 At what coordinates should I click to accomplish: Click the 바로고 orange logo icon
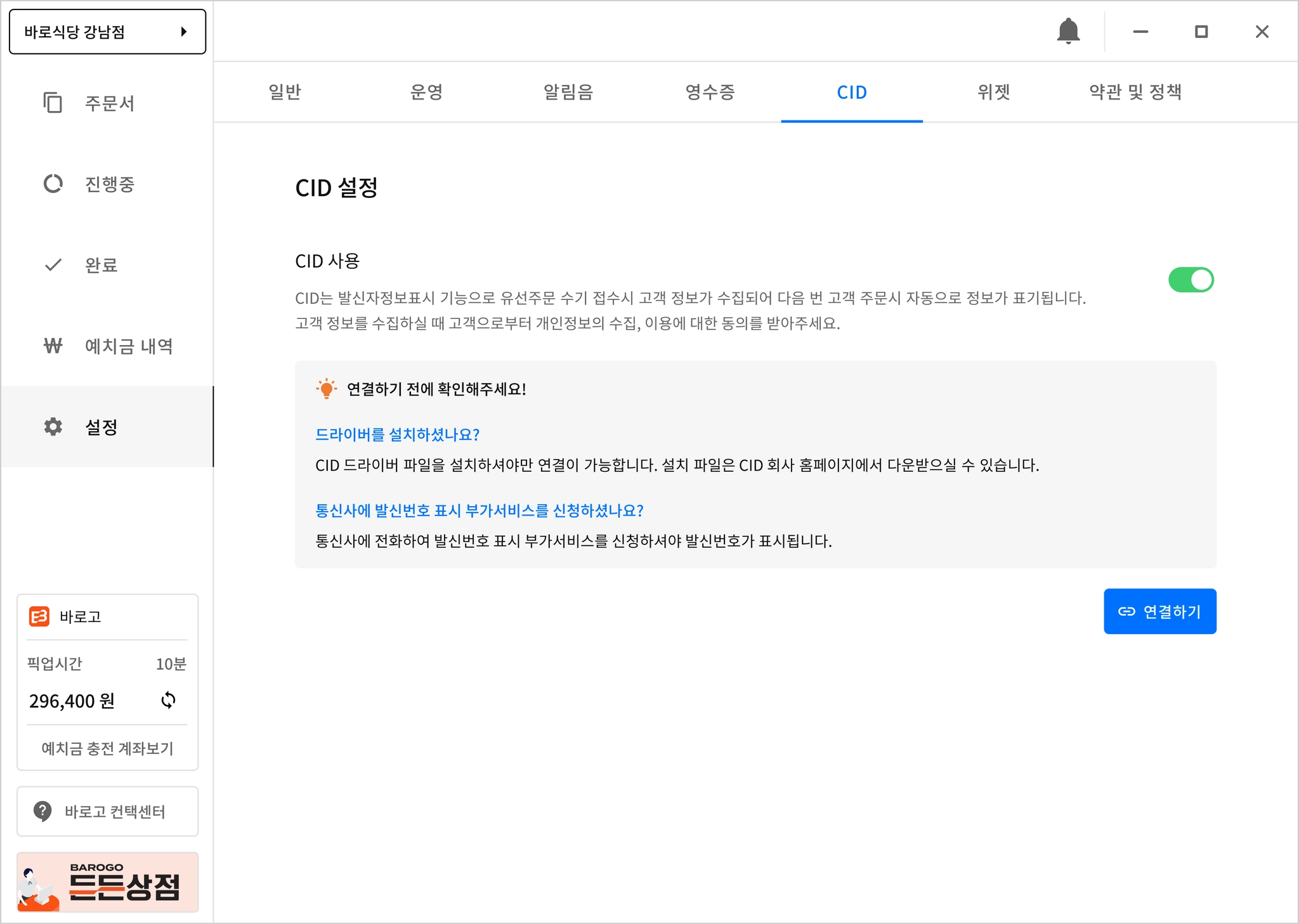[x=39, y=616]
